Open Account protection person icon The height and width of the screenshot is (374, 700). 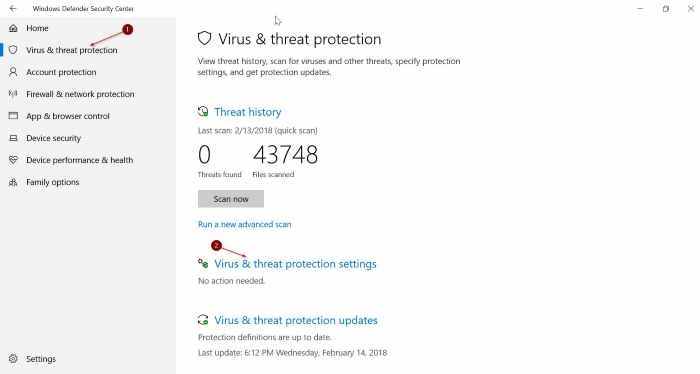click(x=13, y=72)
